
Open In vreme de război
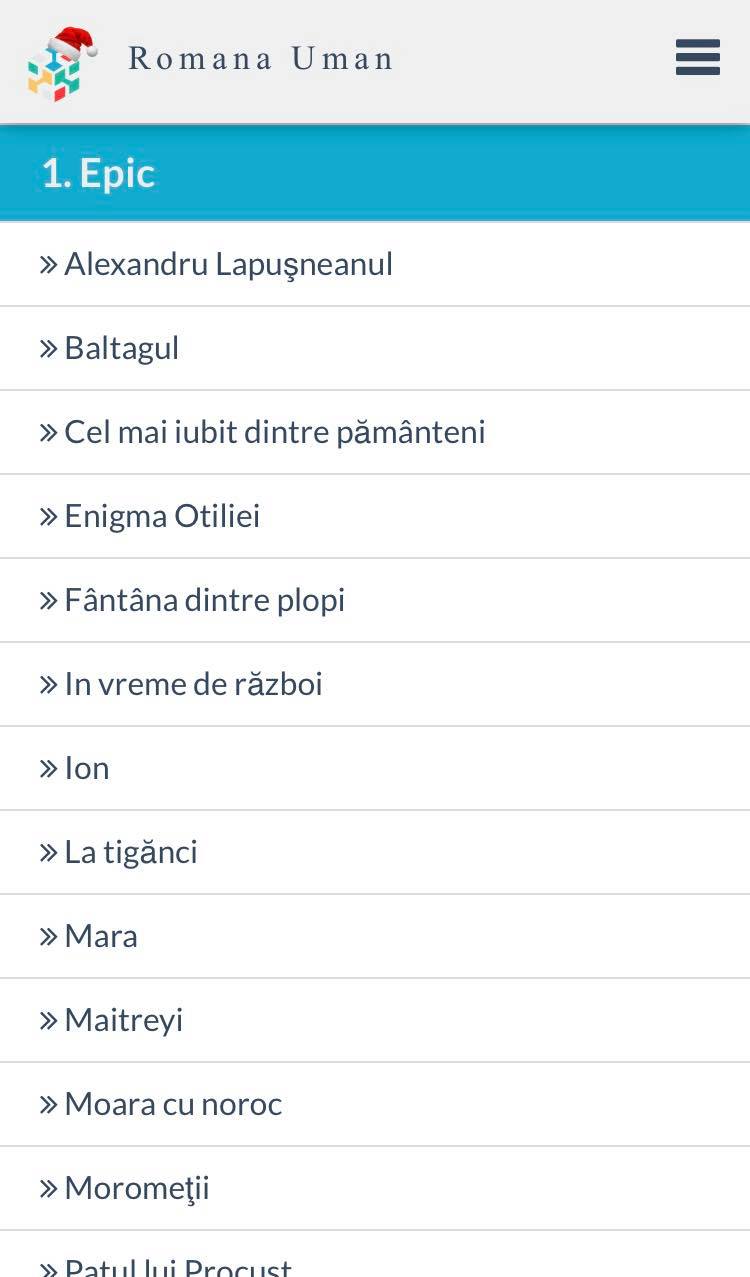click(193, 685)
